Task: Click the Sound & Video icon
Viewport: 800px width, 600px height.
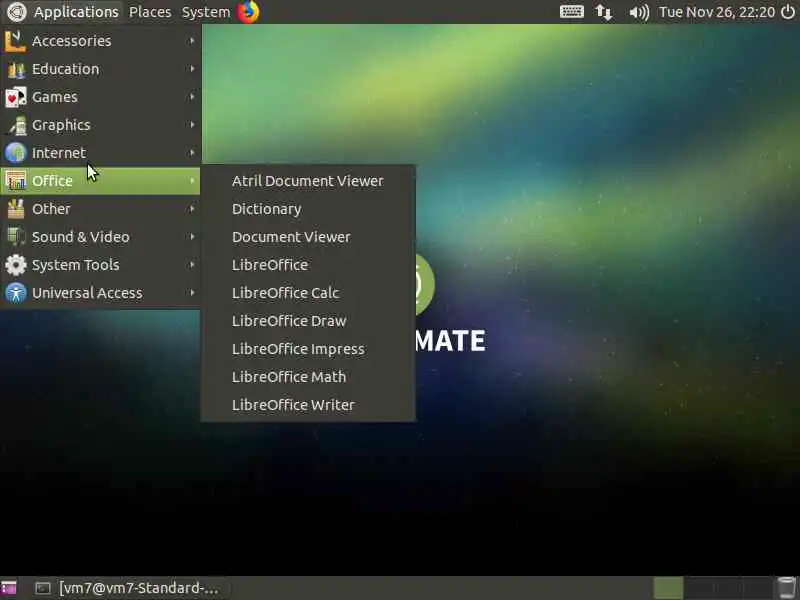Action: point(15,237)
